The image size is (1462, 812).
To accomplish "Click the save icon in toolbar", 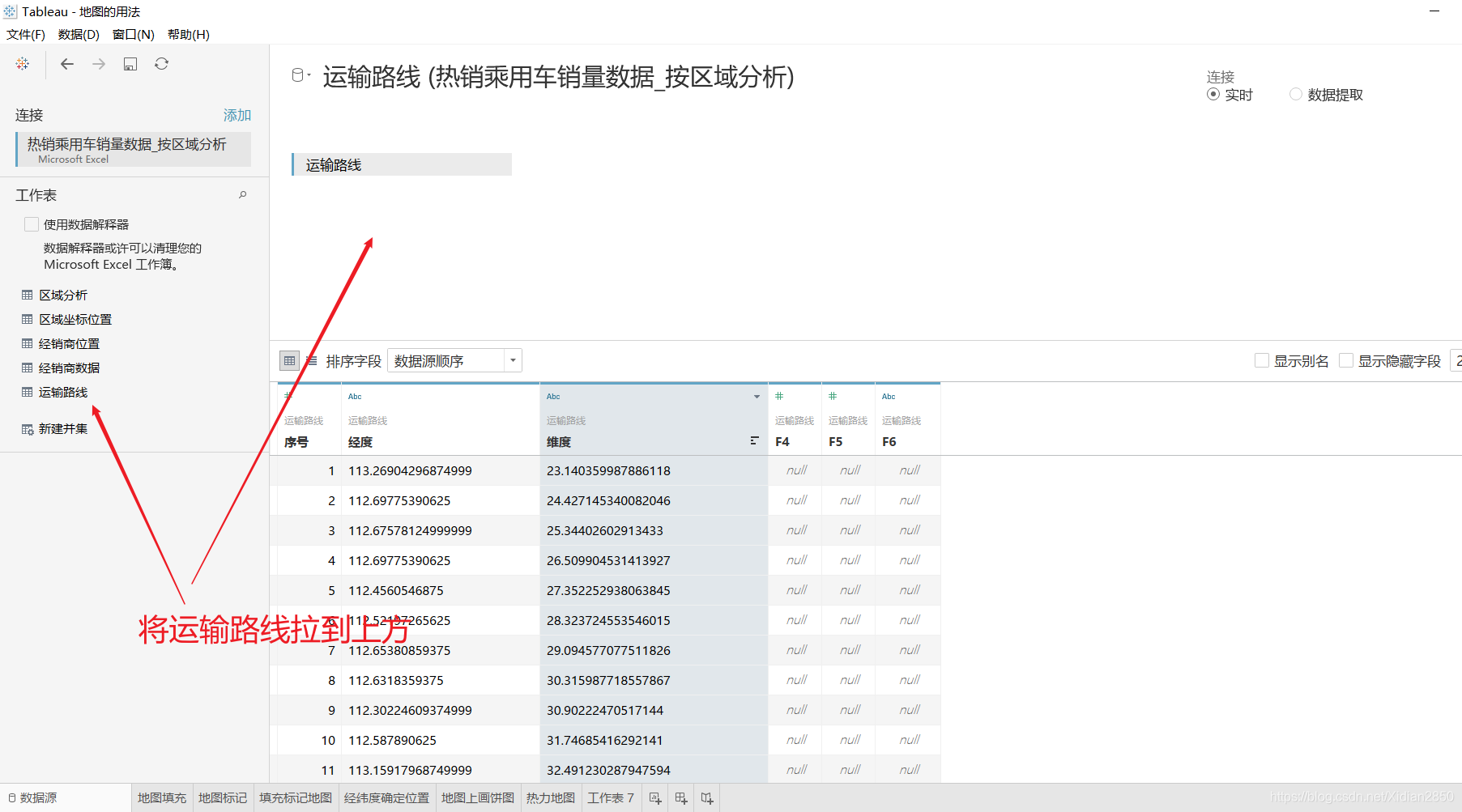I will coord(130,64).
